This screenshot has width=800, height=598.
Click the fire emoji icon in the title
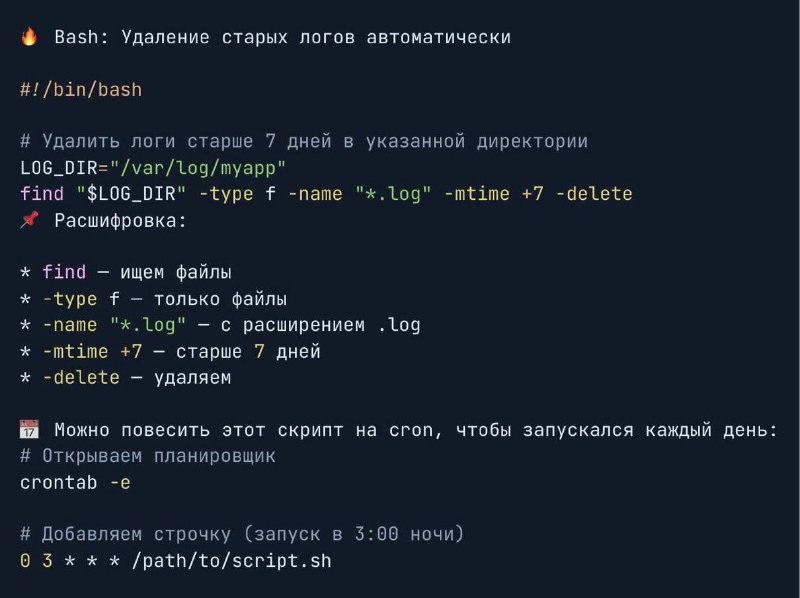(29, 37)
